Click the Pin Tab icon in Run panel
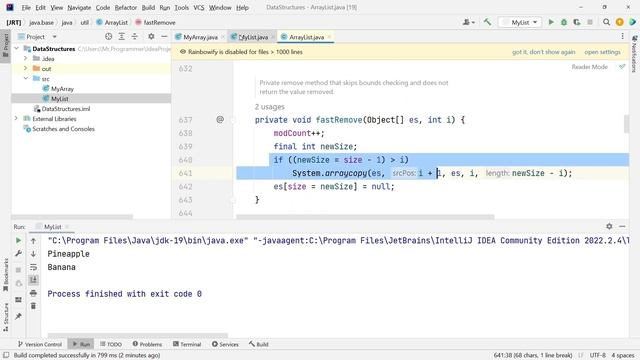640x360 pixels. point(18,316)
